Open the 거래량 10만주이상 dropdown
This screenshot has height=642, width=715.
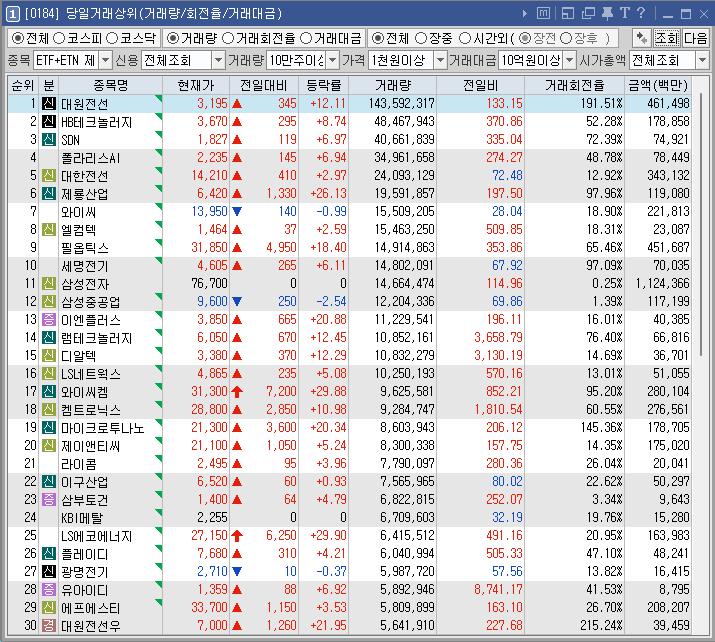(333, 60)
